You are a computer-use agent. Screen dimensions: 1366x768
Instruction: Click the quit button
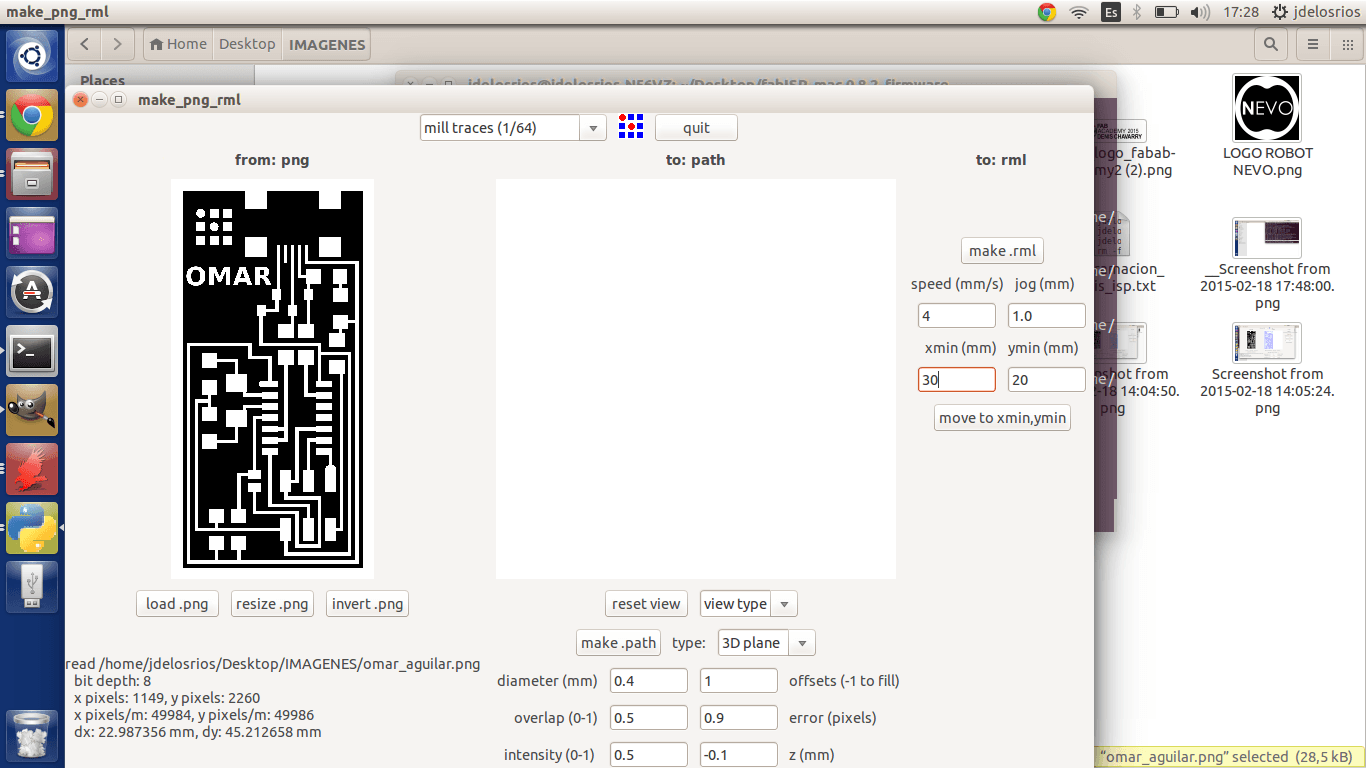click(x=696, y=127)
